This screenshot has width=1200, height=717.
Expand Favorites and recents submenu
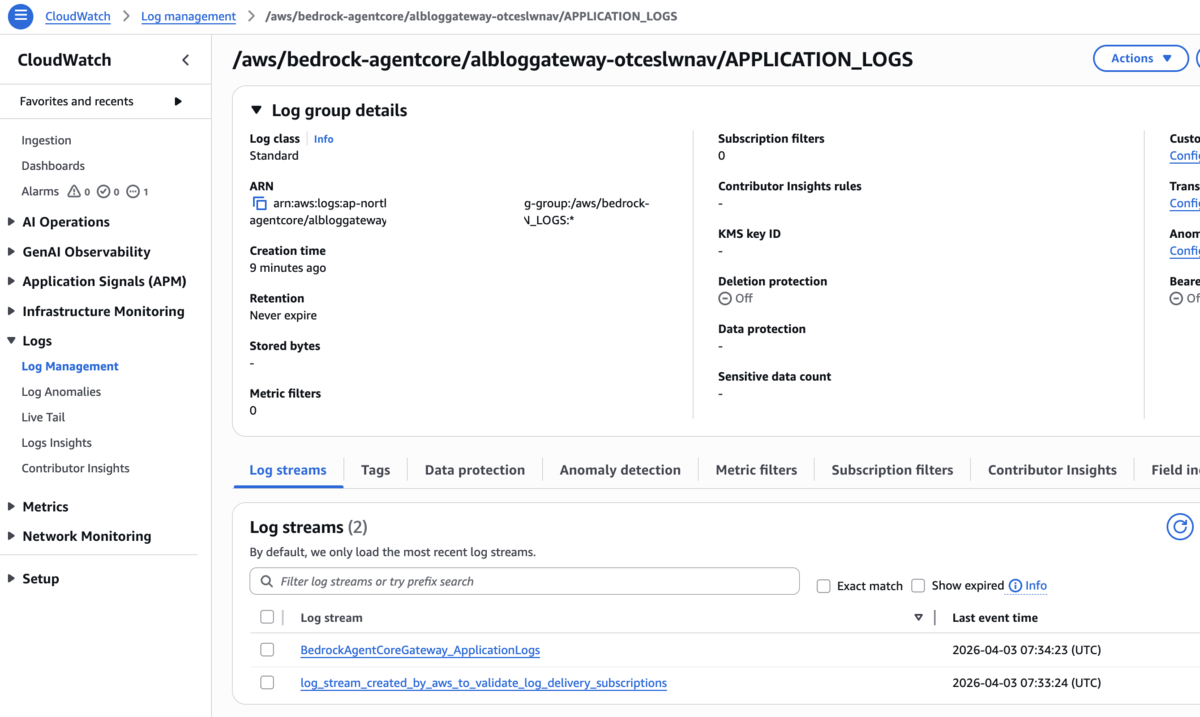click(178, 101)
